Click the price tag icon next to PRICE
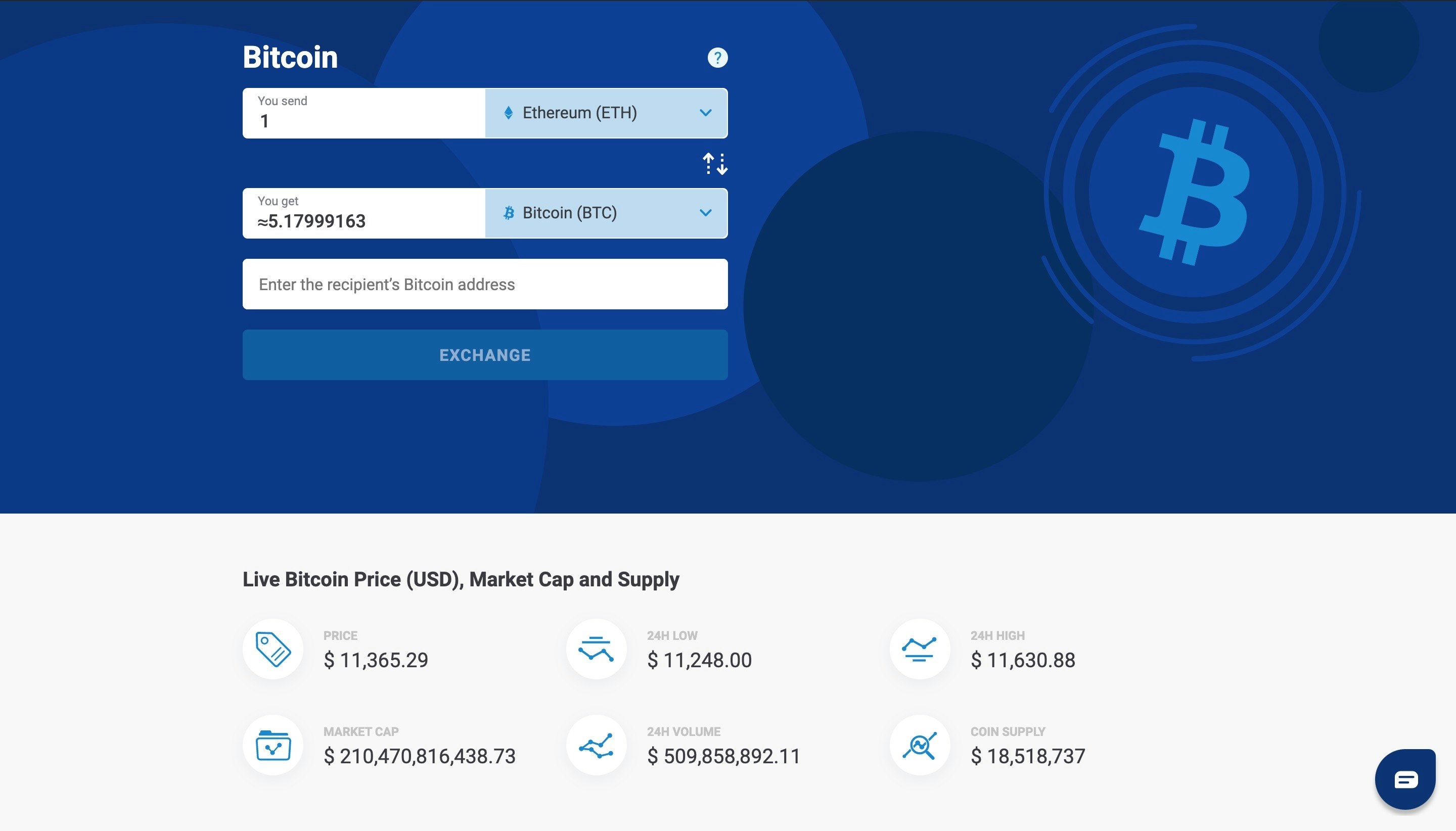 click(272, 649)
